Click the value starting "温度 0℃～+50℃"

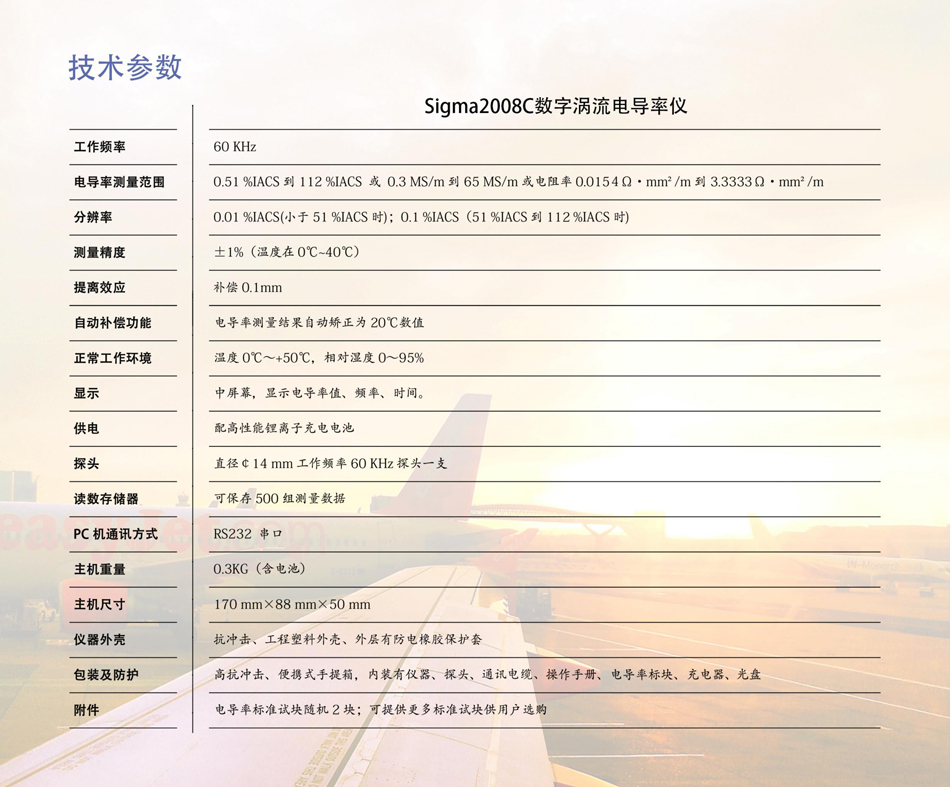click(x=319, y=357)
